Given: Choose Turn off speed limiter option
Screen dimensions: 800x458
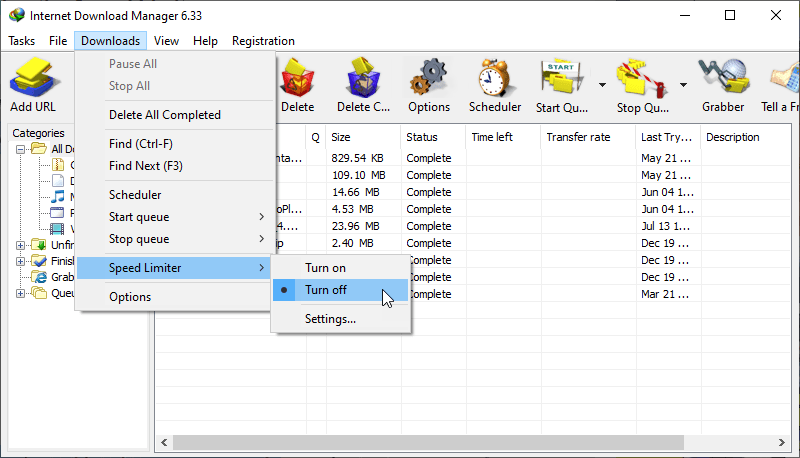Looking at the screenshot, I should click(340, 290).
